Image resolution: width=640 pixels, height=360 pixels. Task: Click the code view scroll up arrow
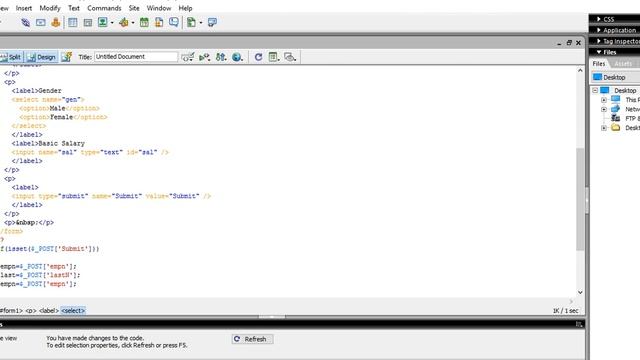click(x=580, y=71)
